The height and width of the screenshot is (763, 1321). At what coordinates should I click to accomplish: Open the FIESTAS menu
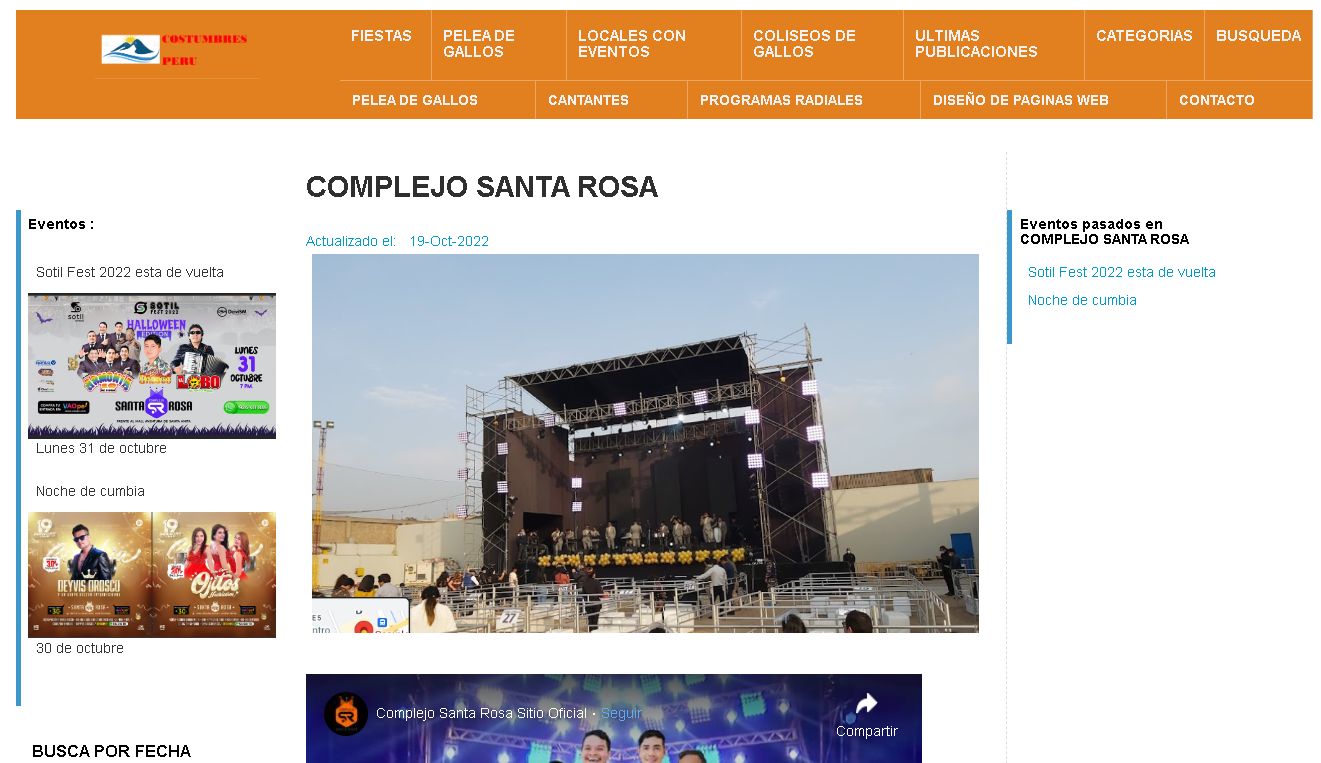tap(381, 36)
